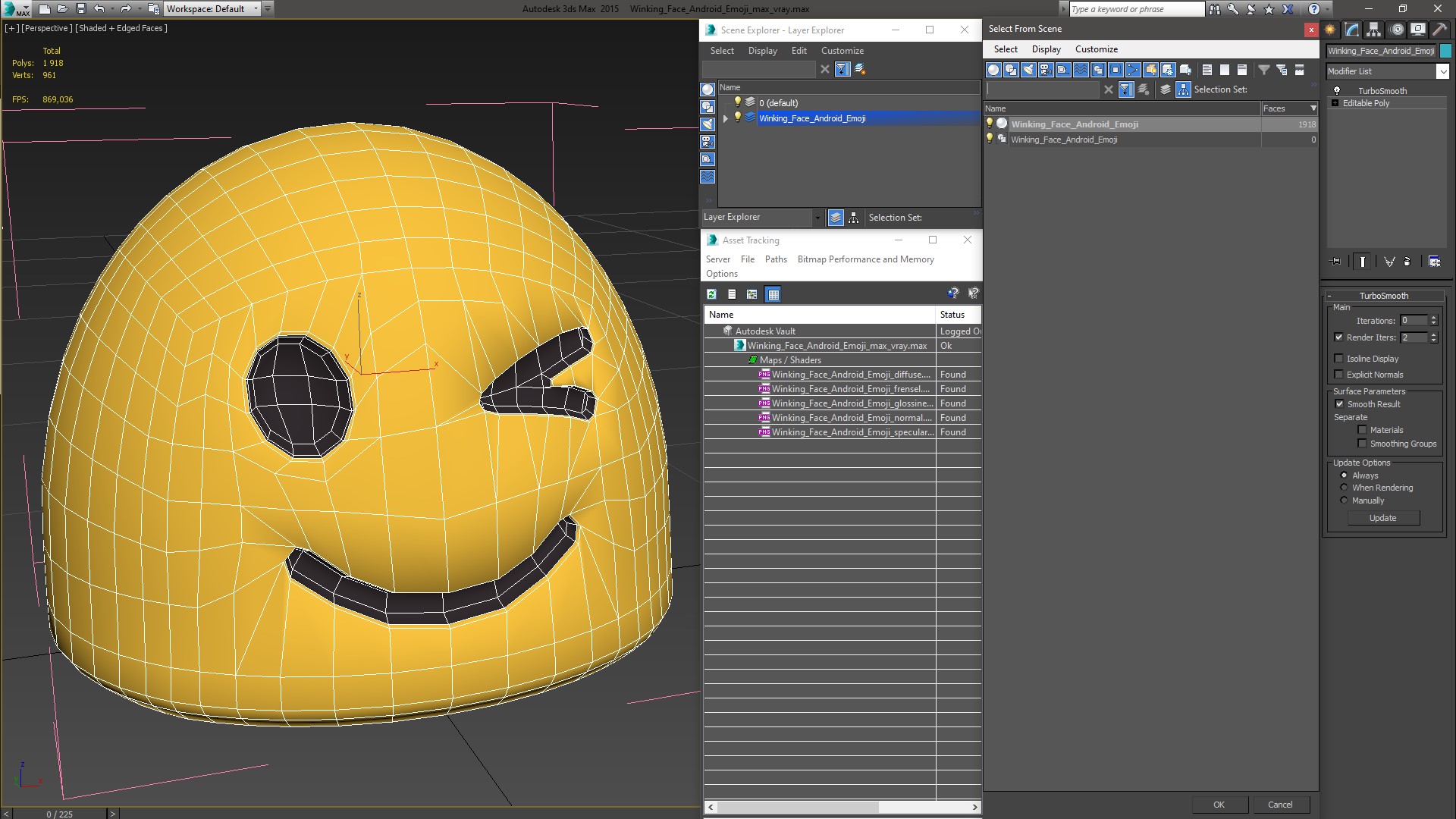This screenshot has width=1456, height=819.
Task: Click Sort by Hierarchy icon beside Selection Set
Action: pos(1183,89)
